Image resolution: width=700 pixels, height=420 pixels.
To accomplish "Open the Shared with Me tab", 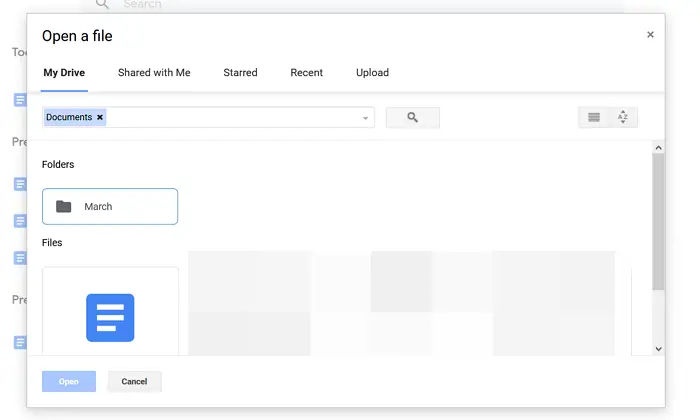I will (154, 73).
